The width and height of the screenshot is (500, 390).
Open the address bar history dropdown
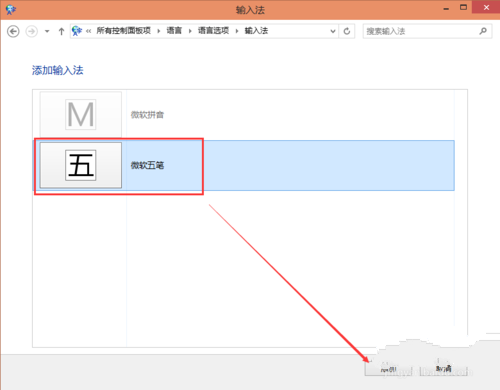click(x=333, y=31)
